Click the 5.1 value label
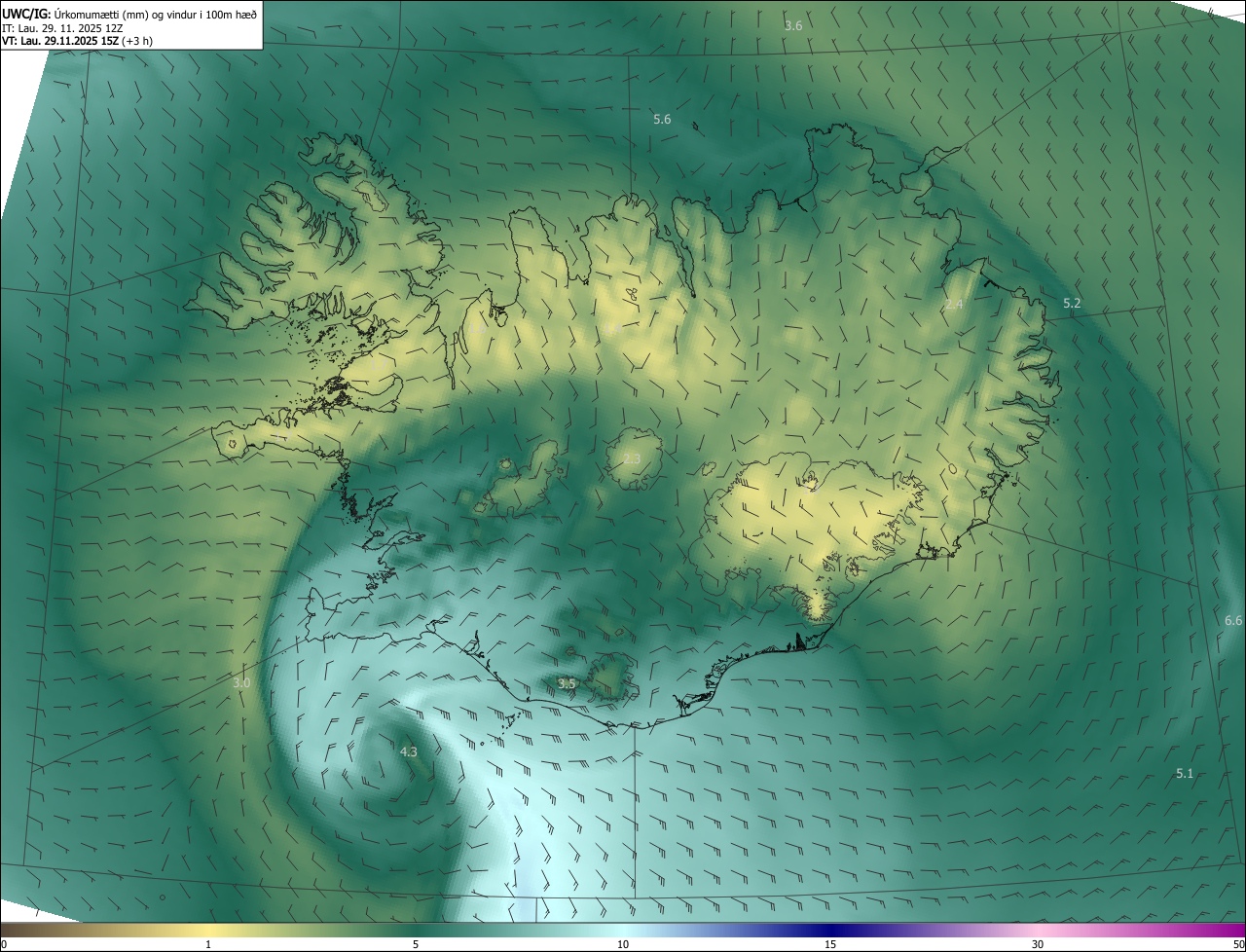Screen dimensions: 1246x952 (1185, 774)
